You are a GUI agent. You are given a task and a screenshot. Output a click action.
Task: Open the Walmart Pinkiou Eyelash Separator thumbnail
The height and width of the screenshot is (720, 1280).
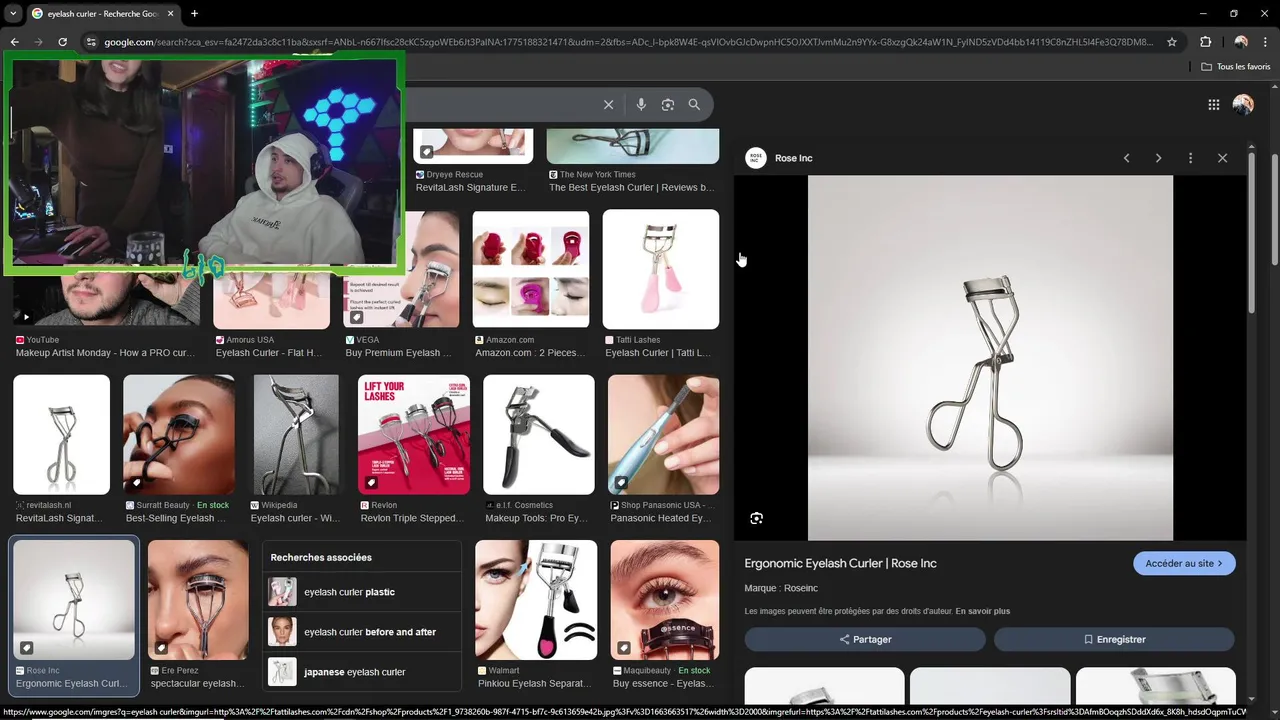click(536, 600)
